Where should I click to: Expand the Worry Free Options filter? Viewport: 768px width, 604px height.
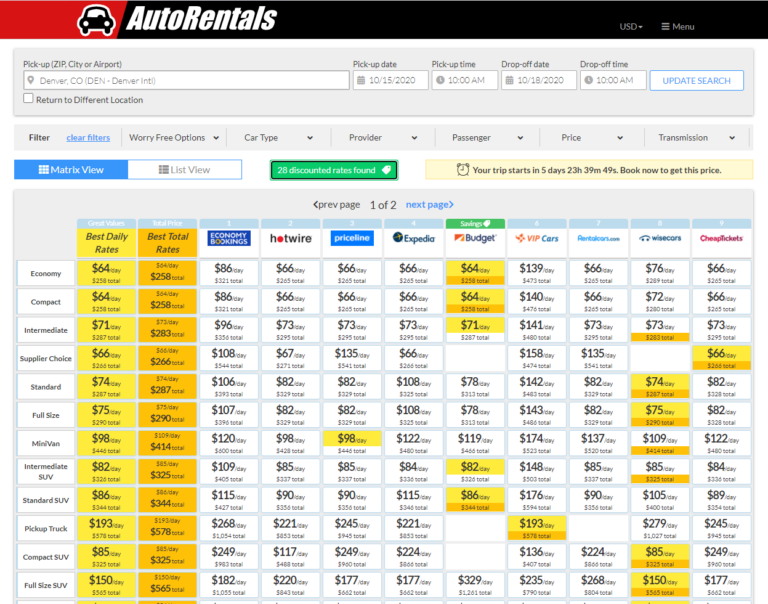coord(174,138)
